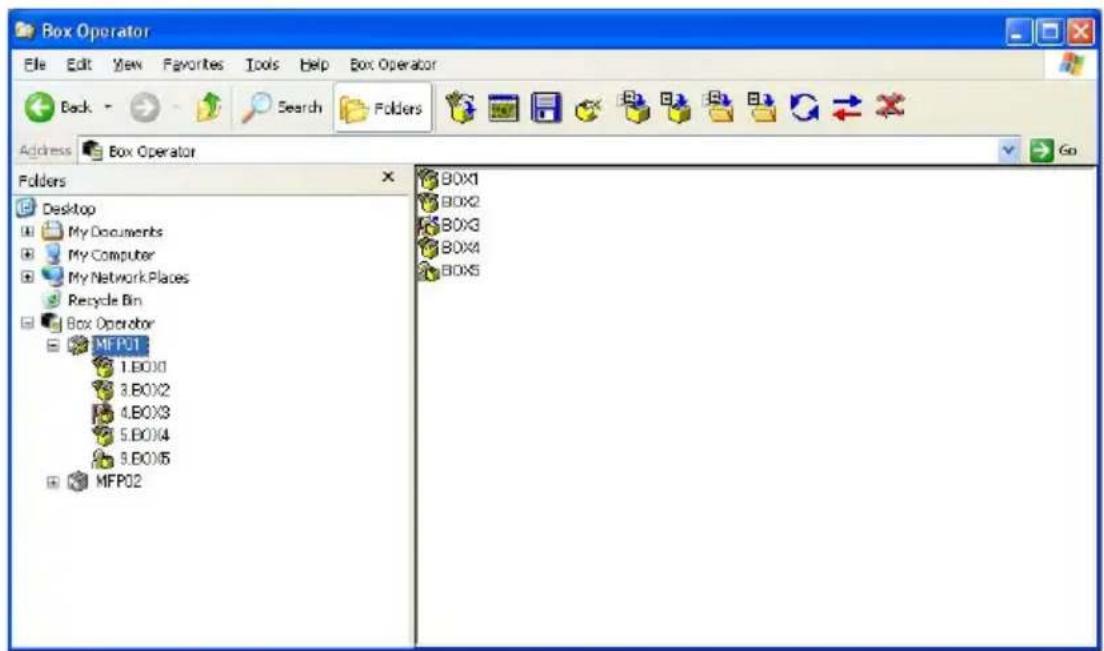Expand the My Documents node
Viewport: 1104px width, 651px height.
click(x=27, y=232)
